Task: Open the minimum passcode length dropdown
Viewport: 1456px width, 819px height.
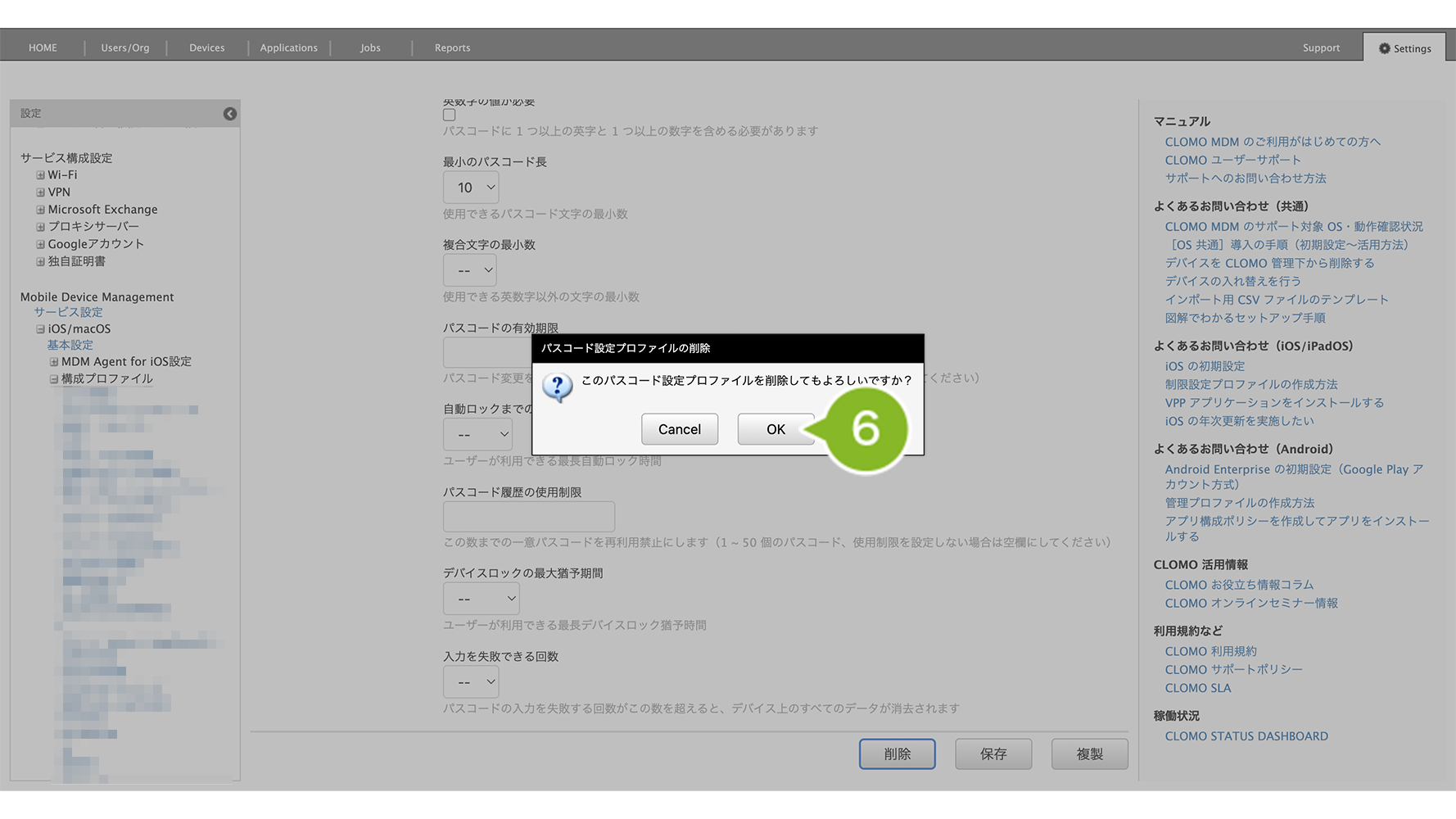Action: (x=471, y=188)
